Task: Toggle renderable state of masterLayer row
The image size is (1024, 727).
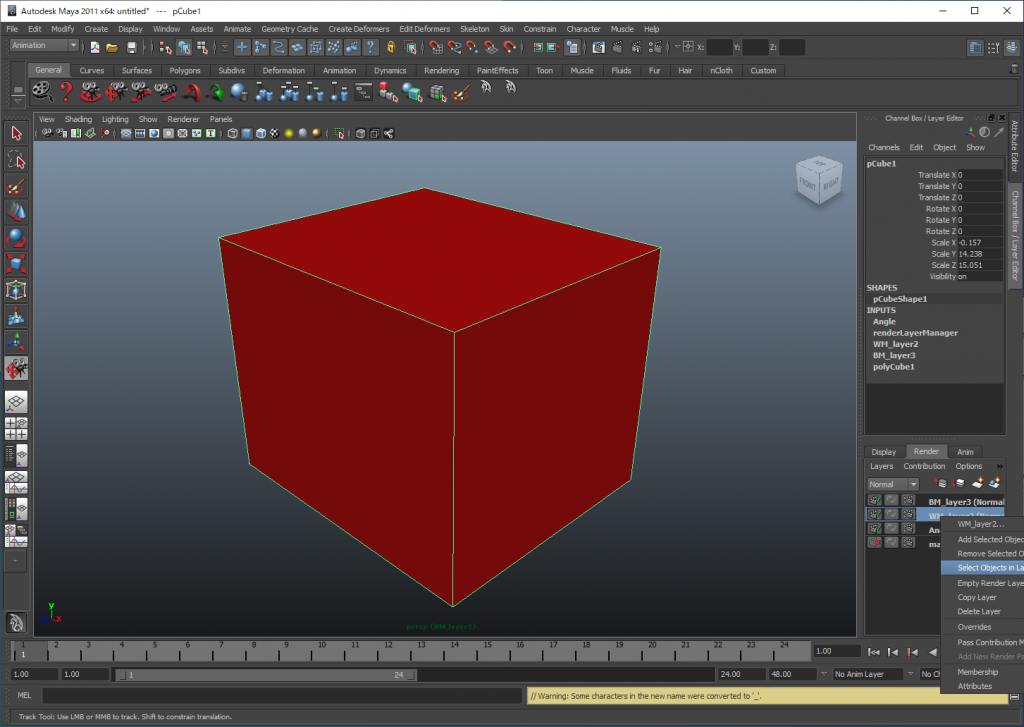Action: [x=874, y=543]
